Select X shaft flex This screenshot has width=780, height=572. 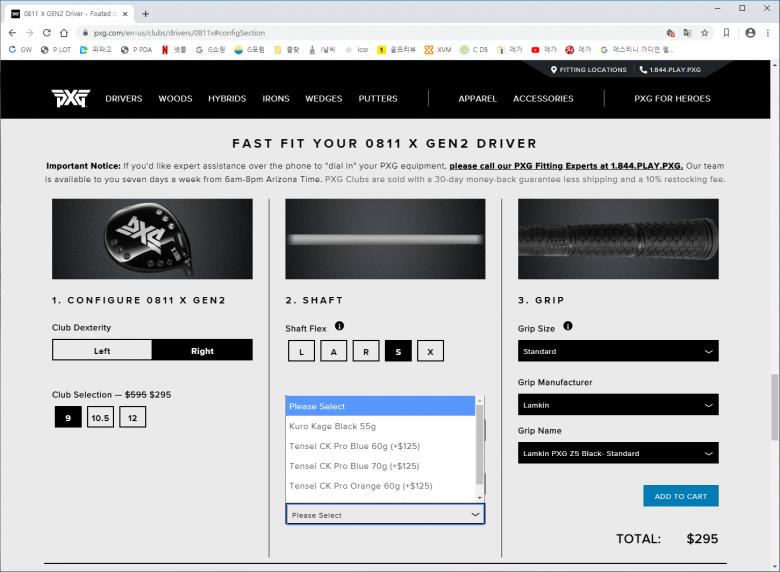click(x=430, y=351)
